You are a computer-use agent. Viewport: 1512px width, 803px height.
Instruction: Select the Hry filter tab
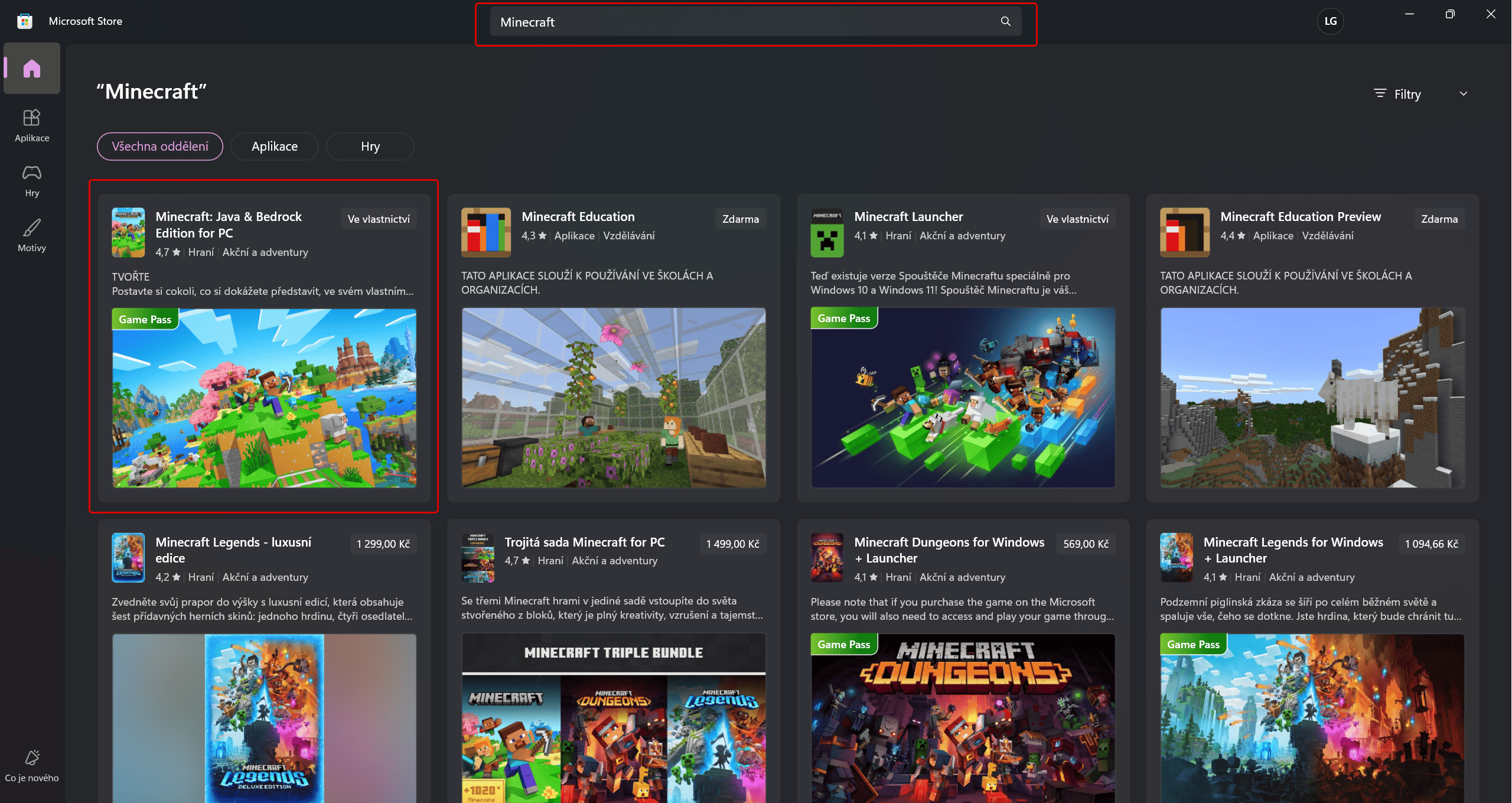[x=370, y=147]
